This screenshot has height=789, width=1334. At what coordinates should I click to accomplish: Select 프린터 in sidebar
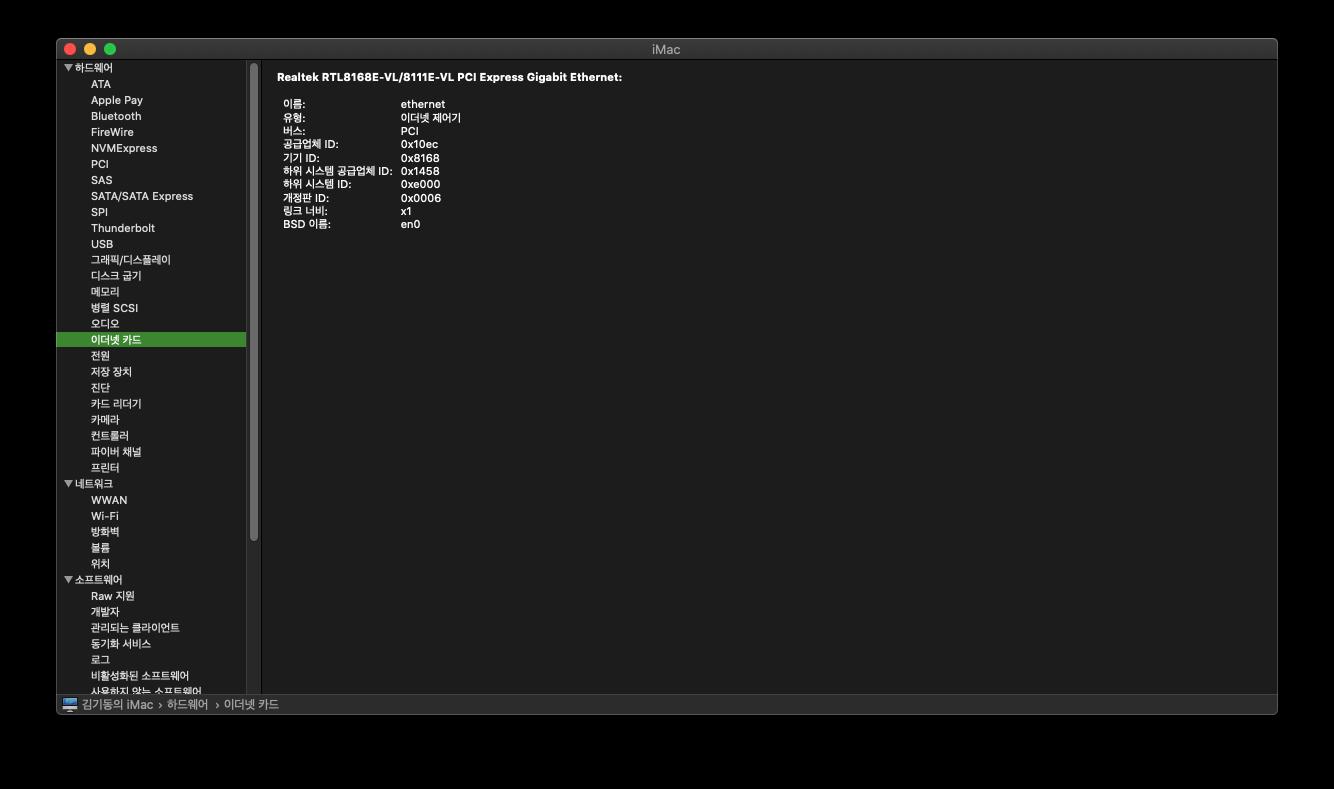point(105,468)
